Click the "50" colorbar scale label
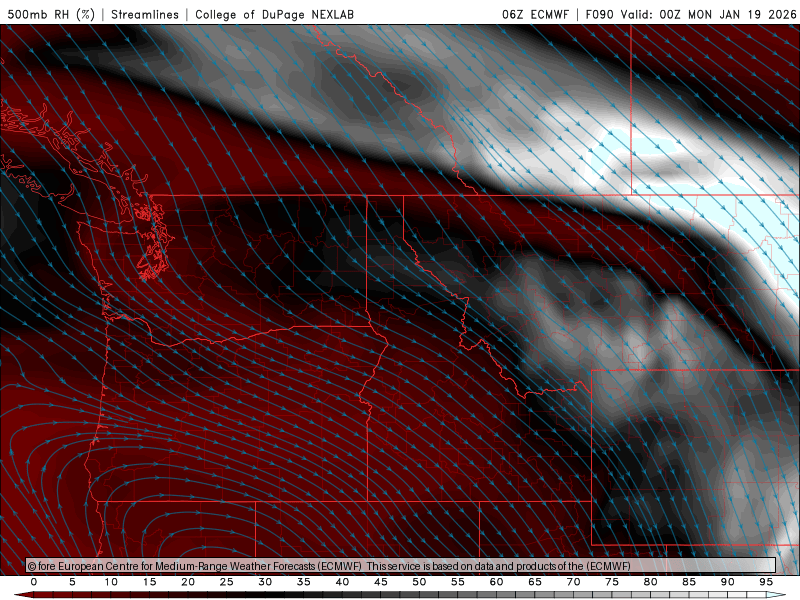 419,582
